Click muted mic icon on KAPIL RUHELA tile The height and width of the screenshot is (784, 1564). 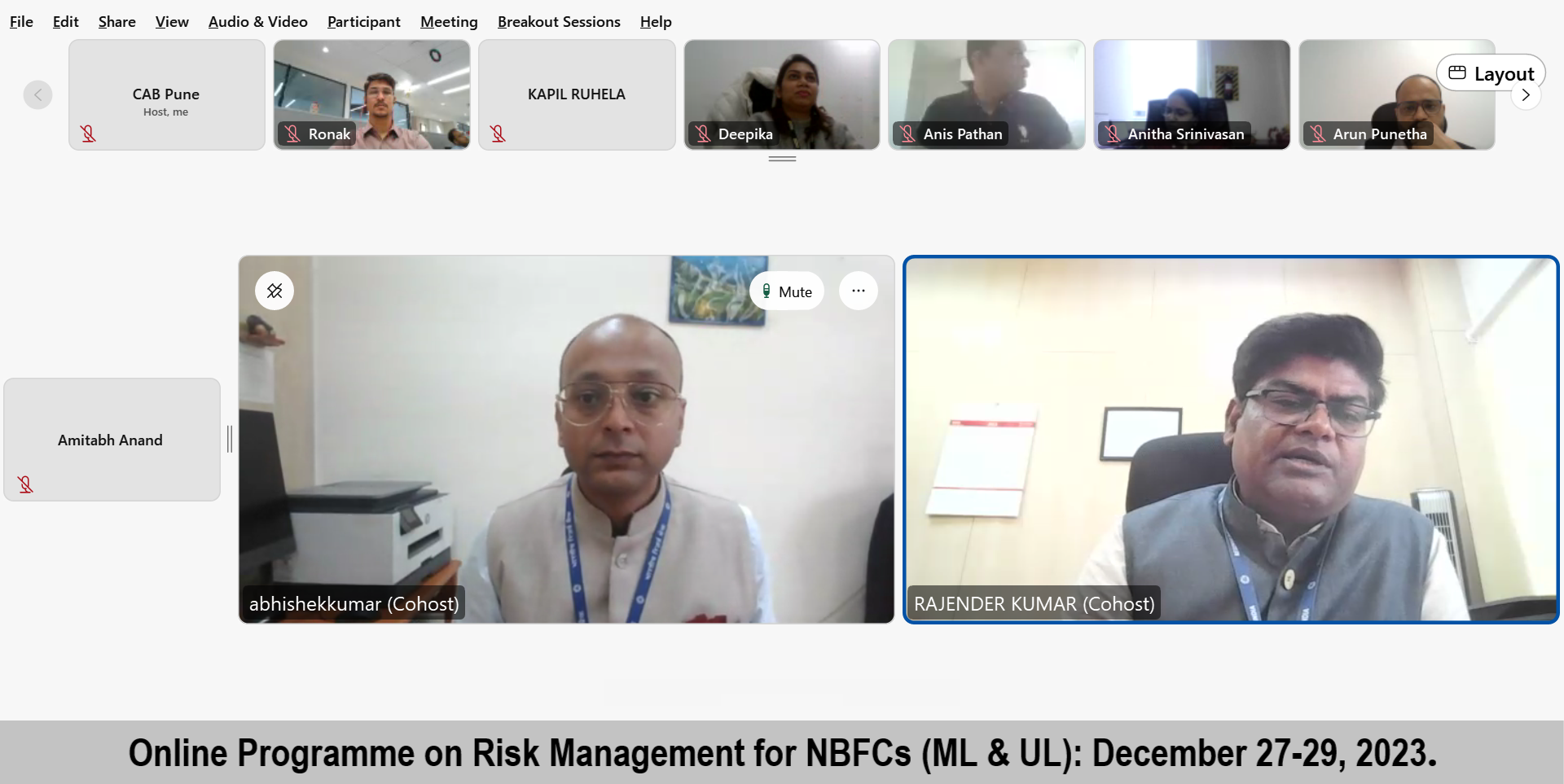click(498, 134)
